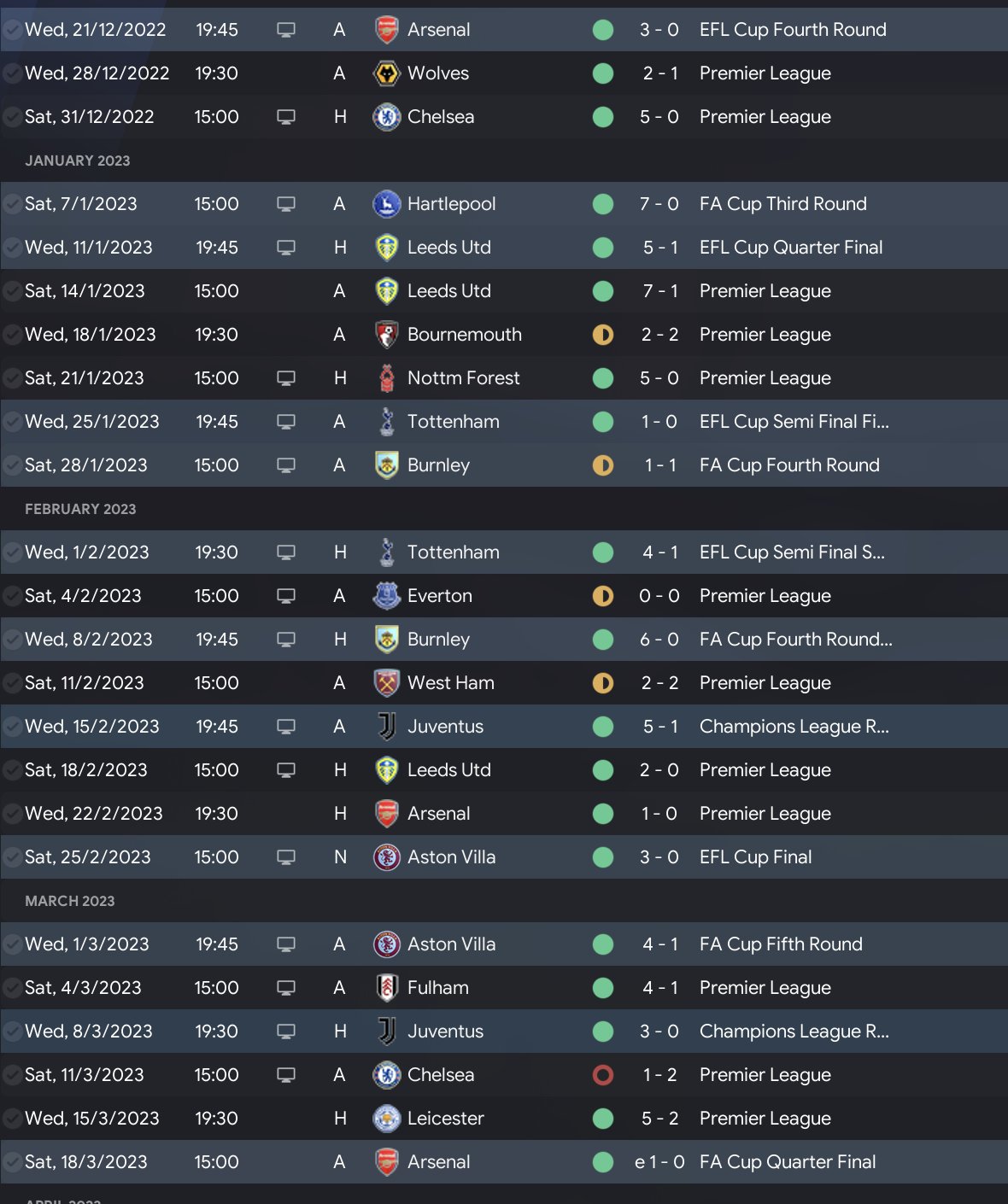The image size is (1008, 1204).
Task: Click the red loss indicator on 1 - 2 Chelsea match
Action: pyautogui.click(x=603, y=1075)
